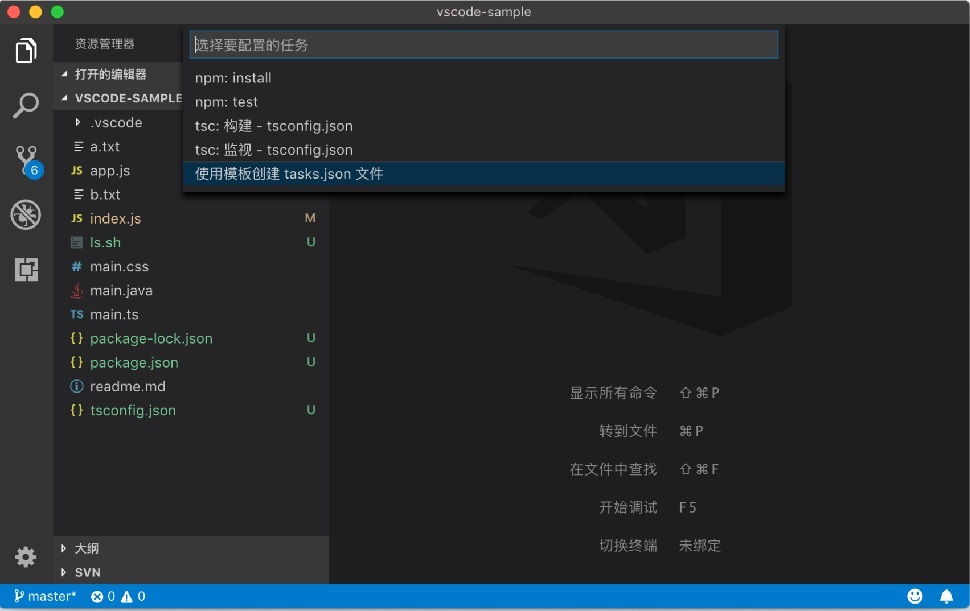970x611 pixels.
Task: Click the 选择要配置的任务 input field
Action: pos(484,45)
